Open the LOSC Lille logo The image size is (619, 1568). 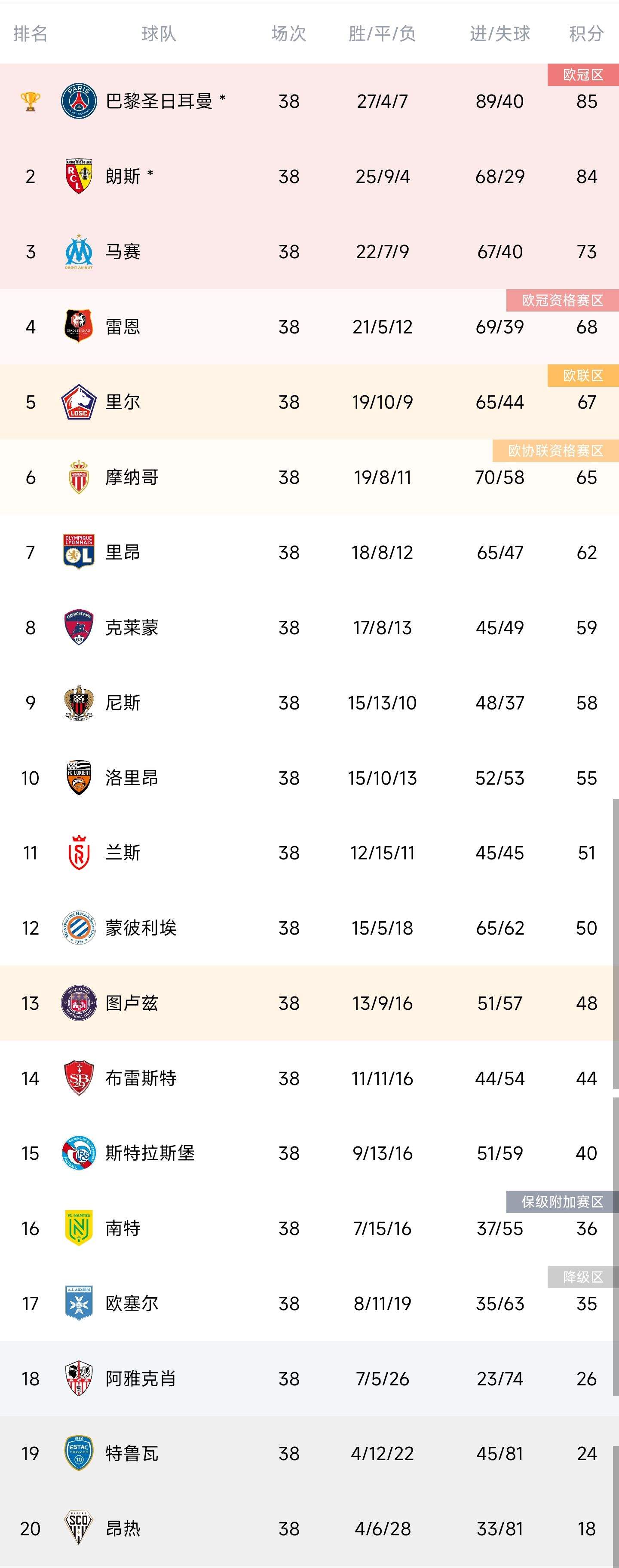point(79,402)
